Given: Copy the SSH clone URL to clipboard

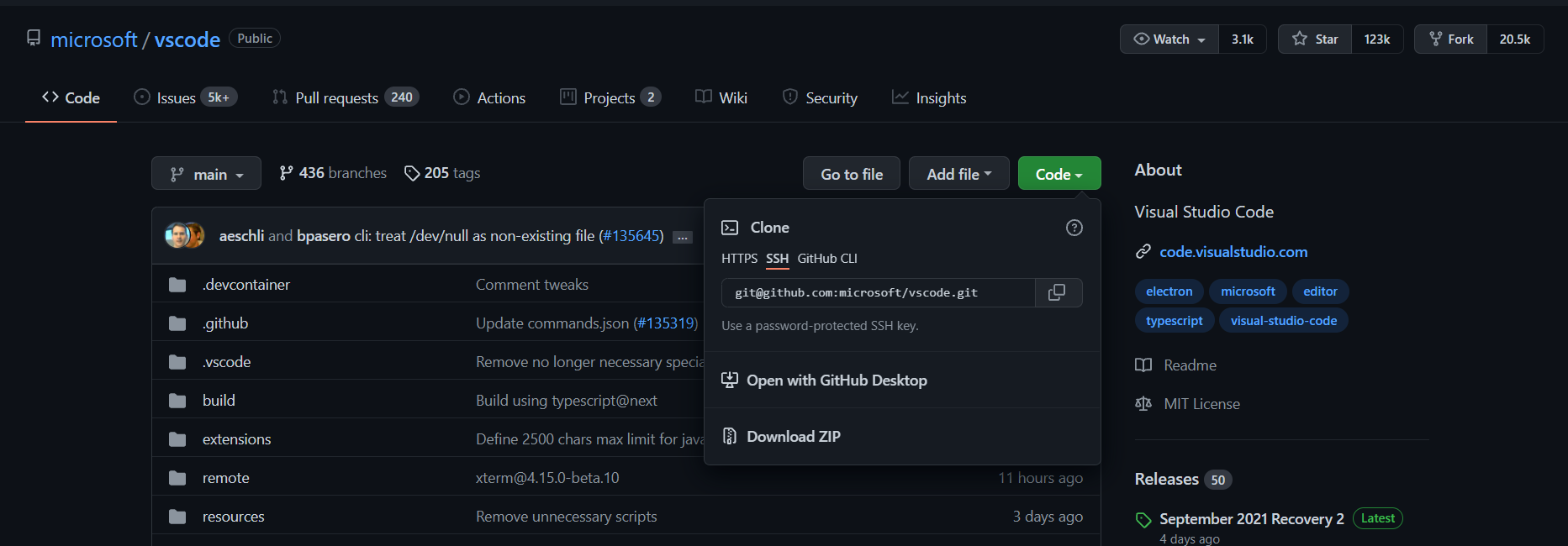Looking at the screenshot, I should click(x=1058, y=292).
